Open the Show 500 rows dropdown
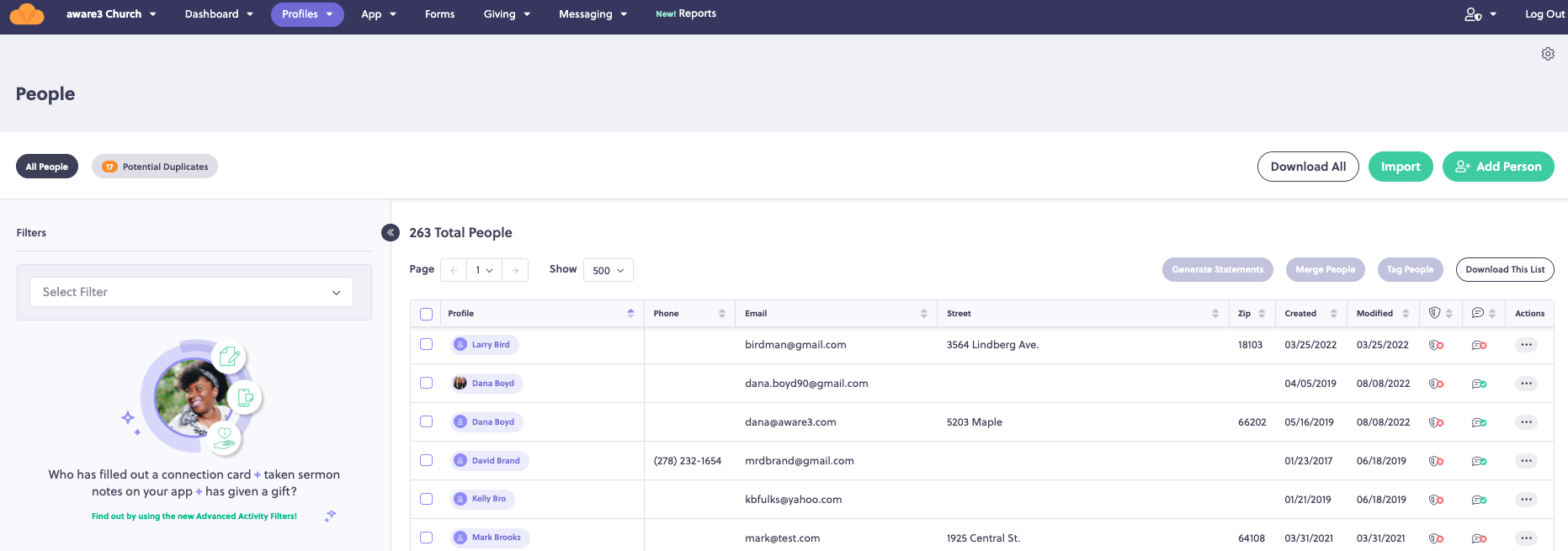This screenshot has width=1568, height=551. coord(609,270)
